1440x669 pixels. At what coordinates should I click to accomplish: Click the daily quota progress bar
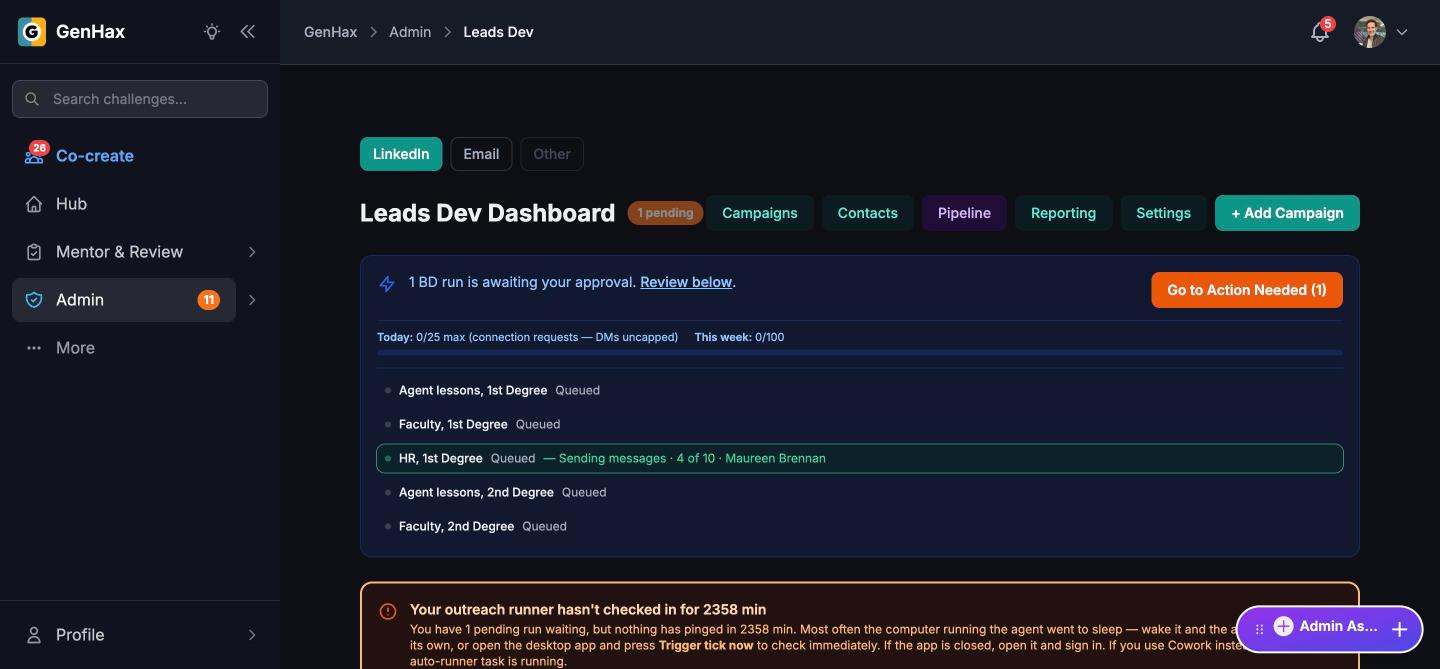[x=860, y=352]
